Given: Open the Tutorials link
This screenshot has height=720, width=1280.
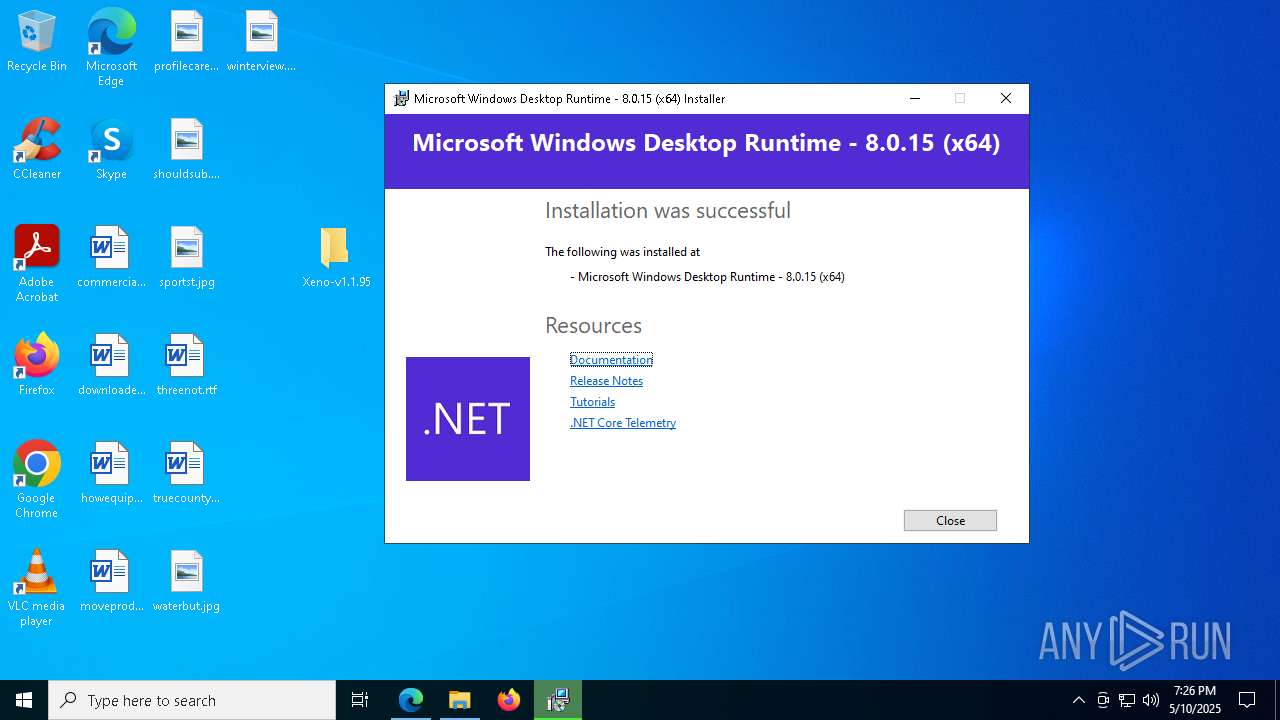Looking at the screenshot, I should tap(592, 402).
